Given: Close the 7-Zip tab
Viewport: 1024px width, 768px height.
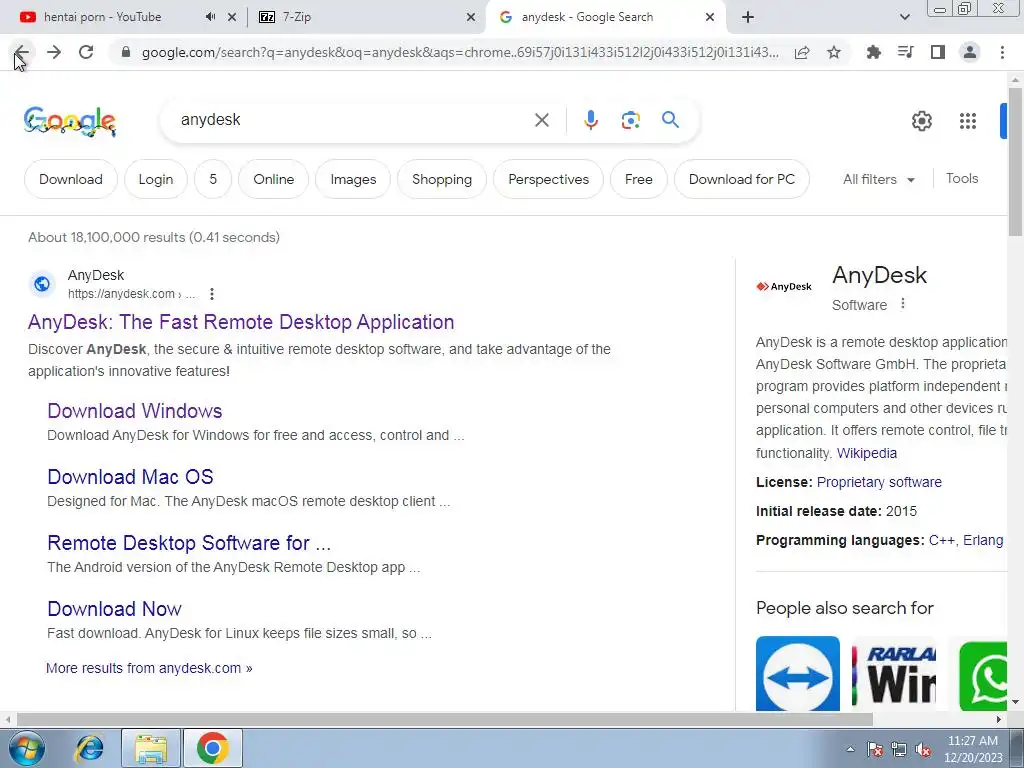Looking at the screenshot, I should click(x=471, y=17).
